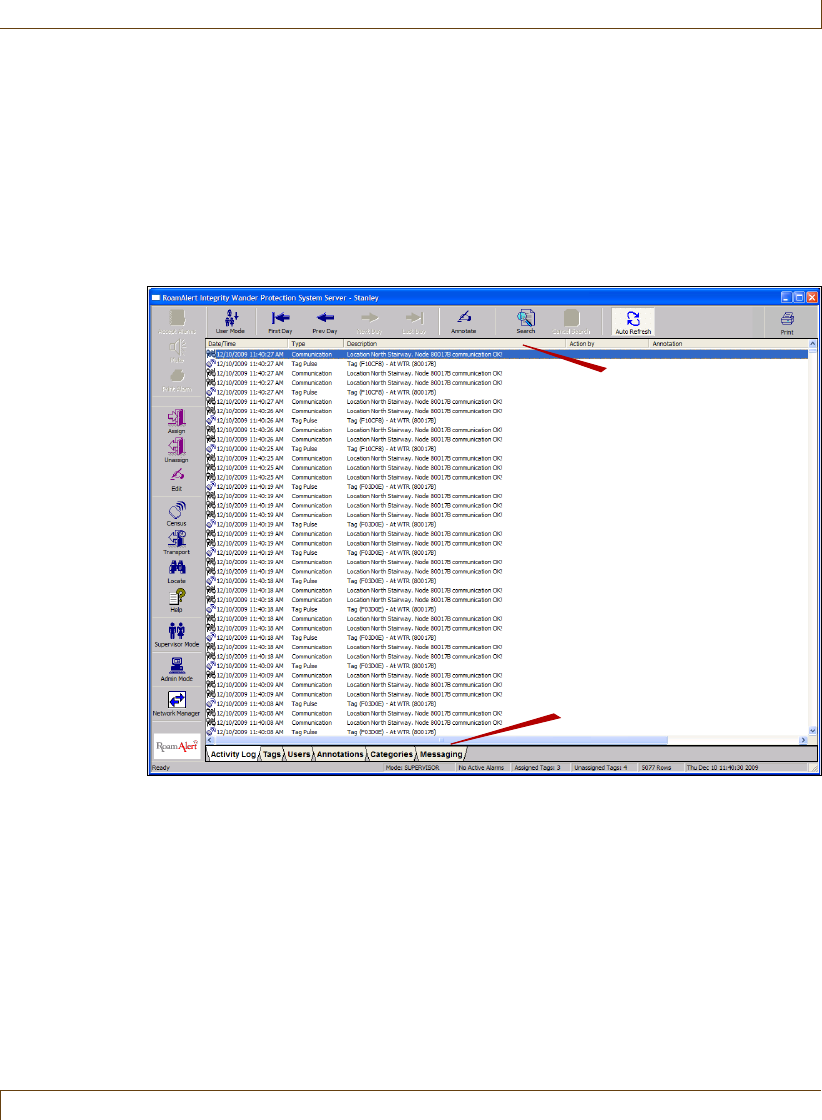Click the vertical scrollbar up arrow

click(813, 344)
